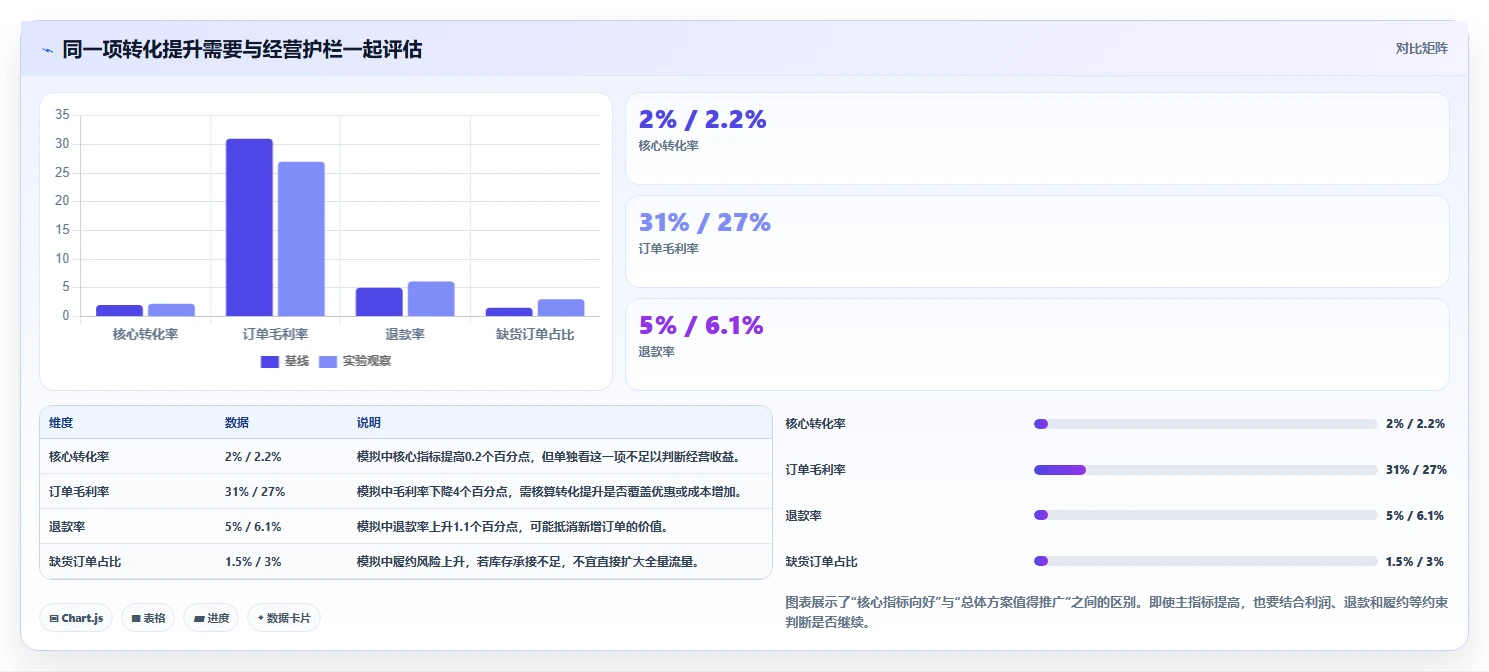Click the 核心转化率 progress bar
This screenshot has height=672, width=1489.
coord(1206,424)
